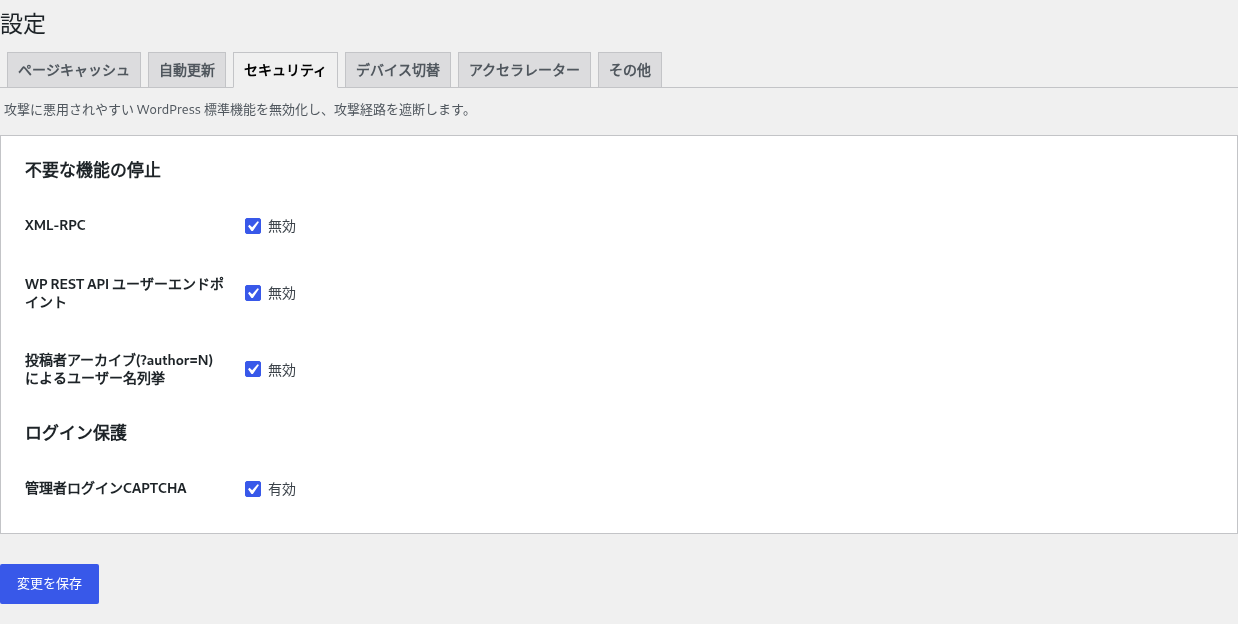Viewport: 1238px width, 624px height.
Task: Click the 管理者ログインCAPTCHA row label
Action: 106,488
